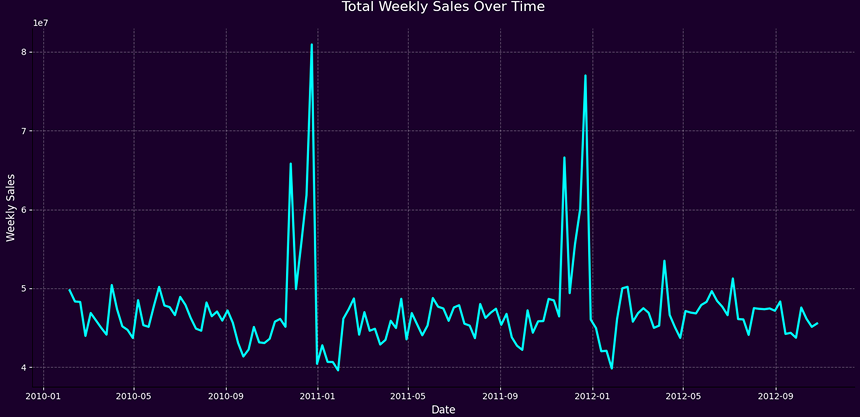860x417 pixels.
Task: Select the y-axis tick label 7
Action: pyautogui.click(x=24, y=131)
